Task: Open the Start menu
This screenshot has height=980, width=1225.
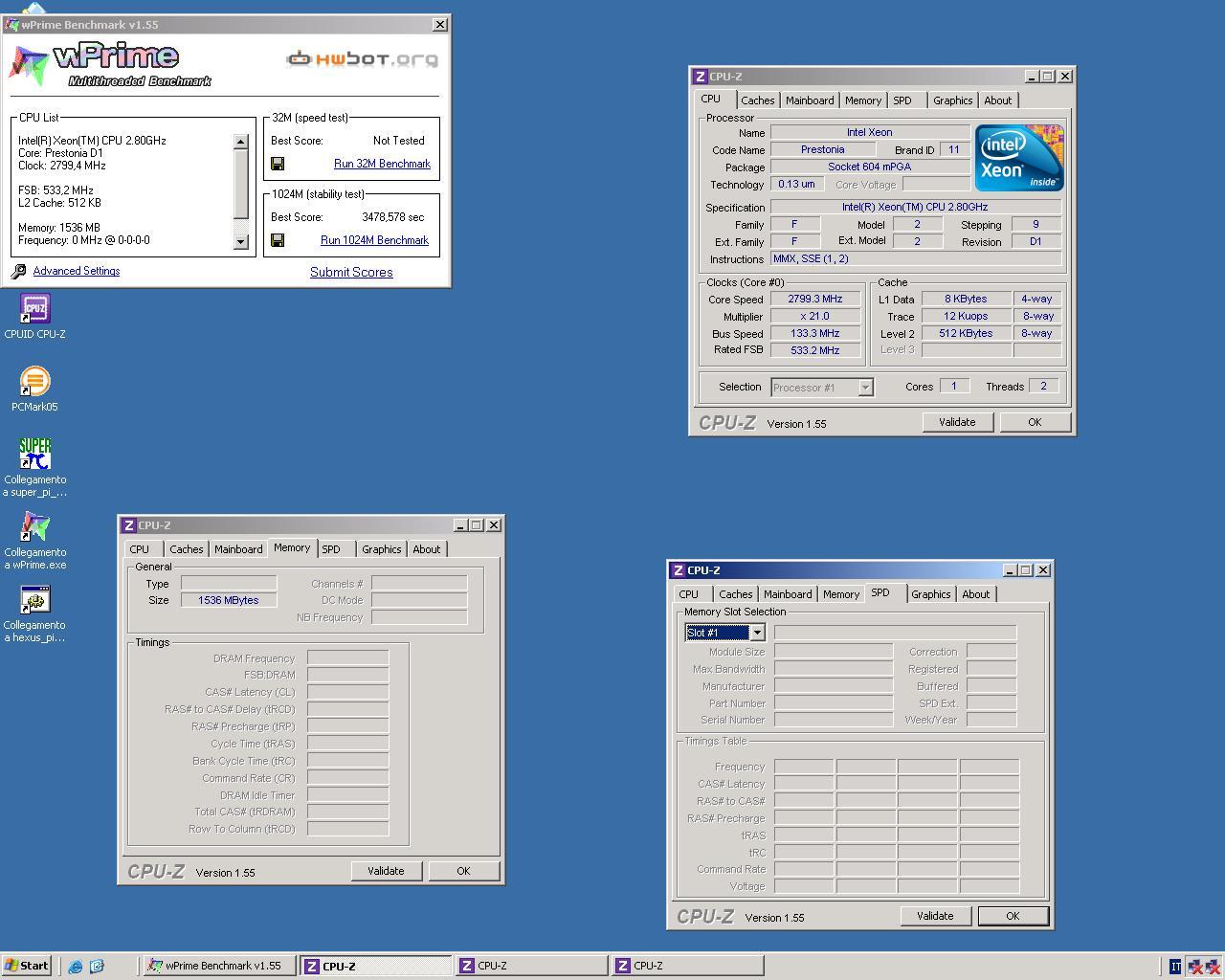Action: pos(26,966)
